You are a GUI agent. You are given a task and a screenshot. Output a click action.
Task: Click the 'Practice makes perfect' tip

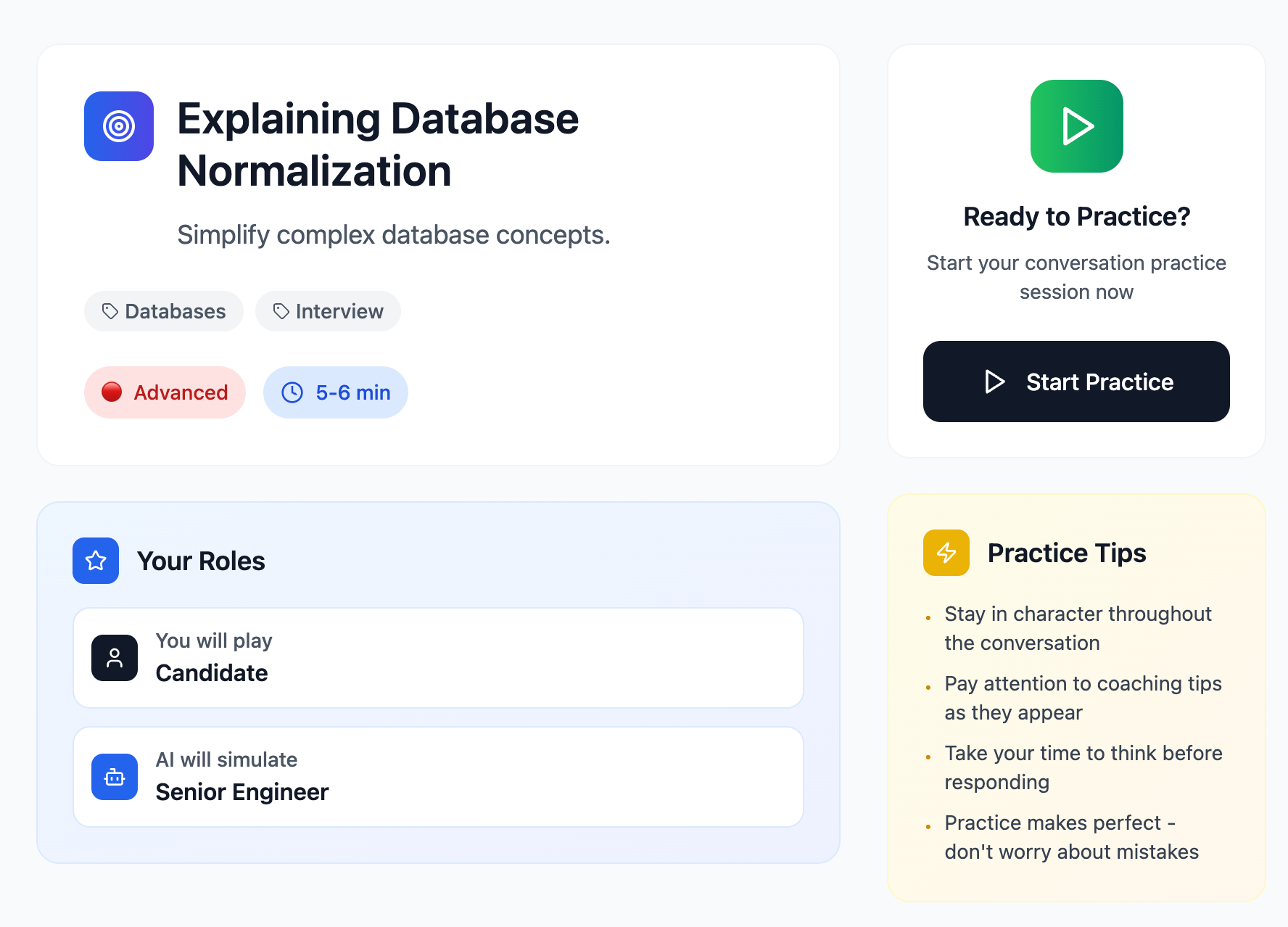coord(1071,837)
